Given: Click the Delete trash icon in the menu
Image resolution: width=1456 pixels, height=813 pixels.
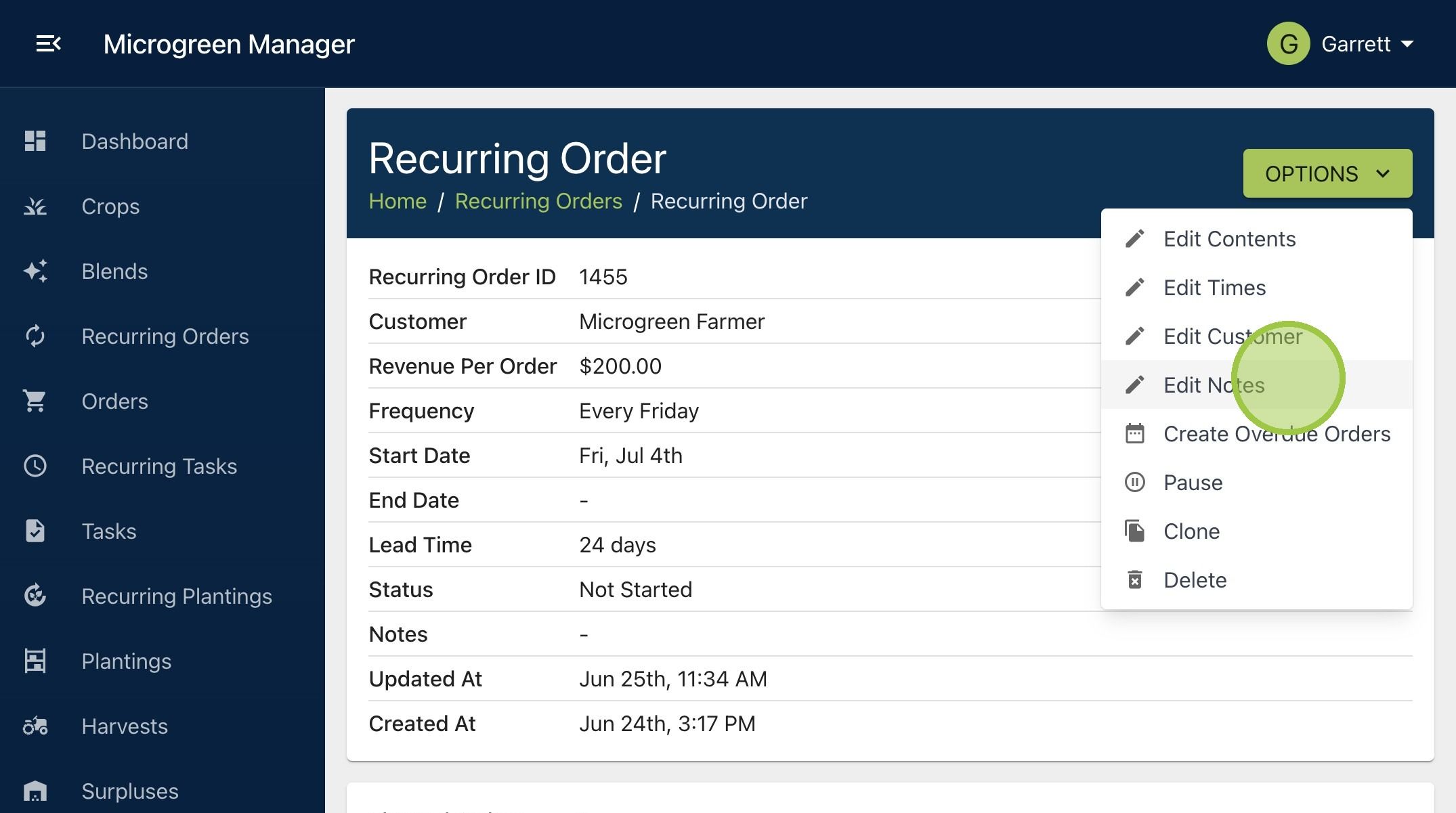Looking at the screenshot, I should (x=1134, y=579).
